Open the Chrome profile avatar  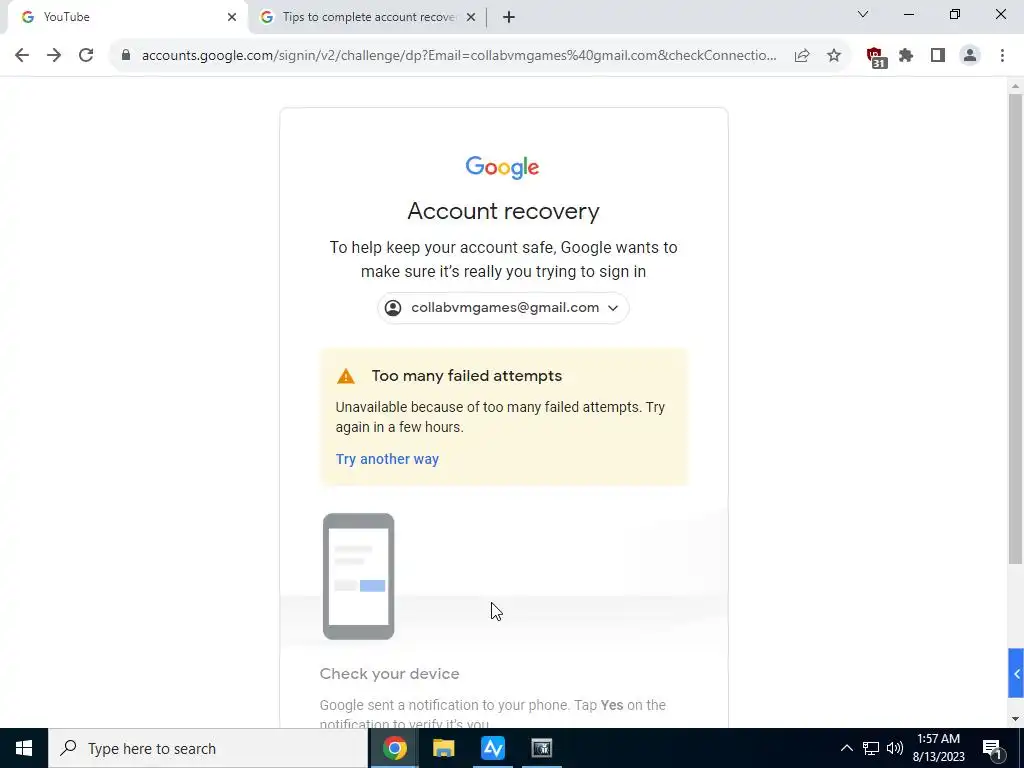(970, 56)
